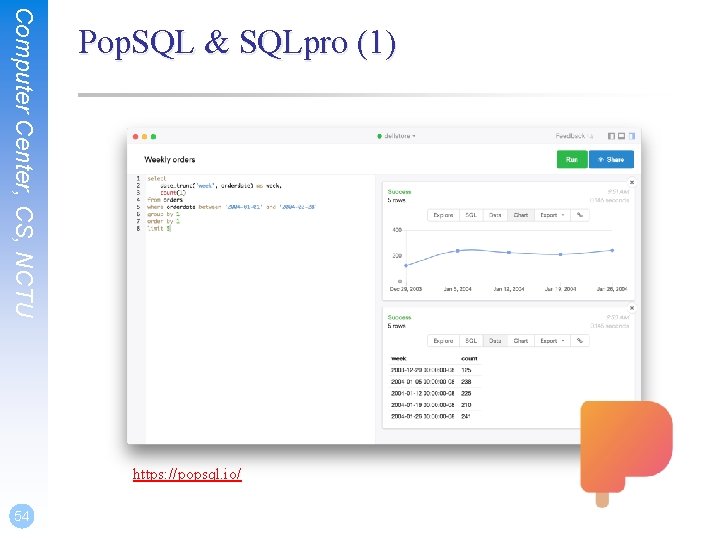Click 'Success' status in chart panel
Image resolution: width=720 pixels, height=540 pixels.
pos(399,191)
